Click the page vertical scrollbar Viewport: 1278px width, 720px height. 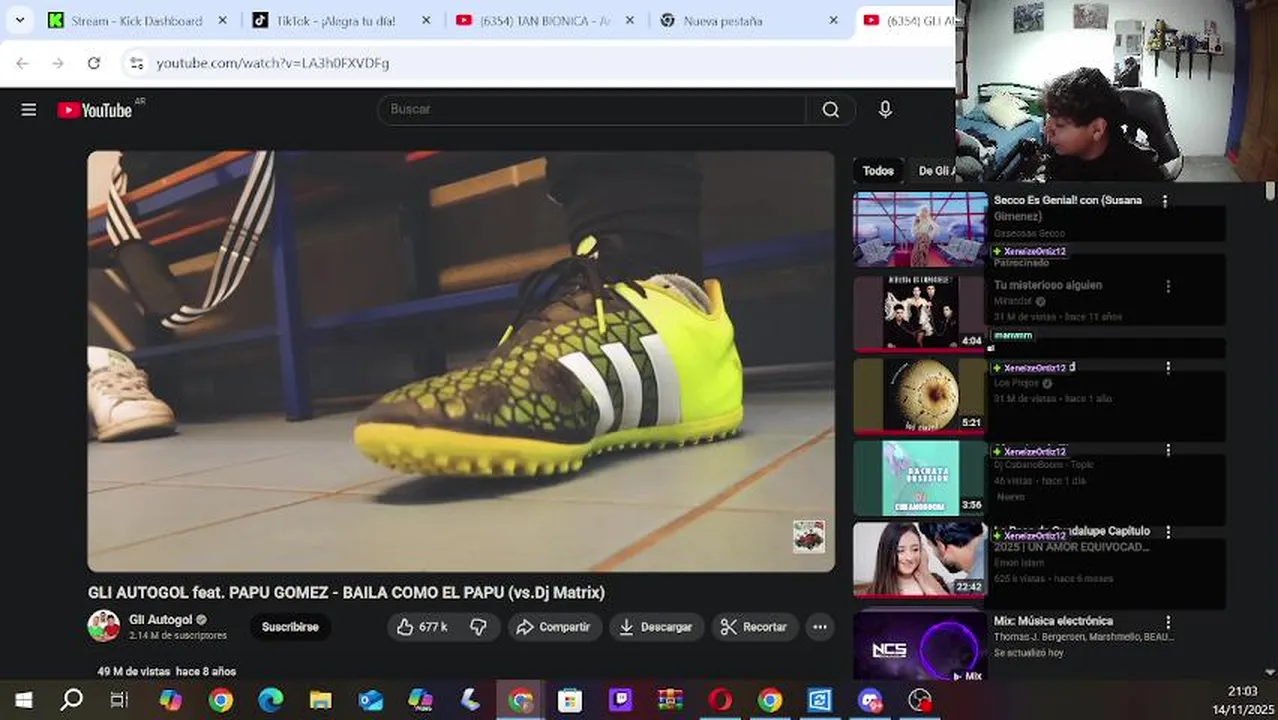click(x=1270, y=190)
